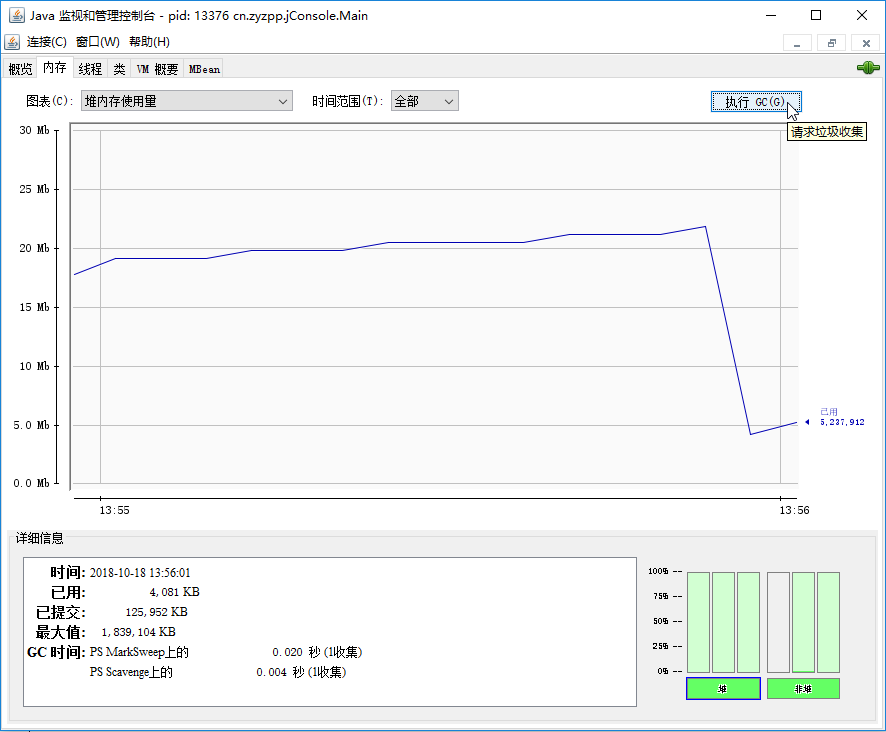Click the Java icon in the title bar
Image resolution: width=886 pixels, height=732 pixels.
(17, 15)
